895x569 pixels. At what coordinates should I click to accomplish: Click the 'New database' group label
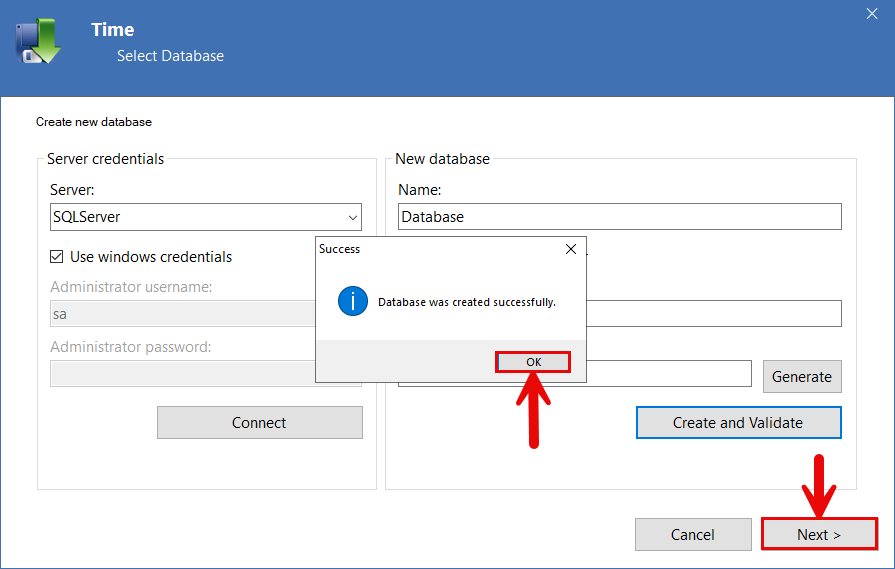pyautogui.click(x=442, y=159)
